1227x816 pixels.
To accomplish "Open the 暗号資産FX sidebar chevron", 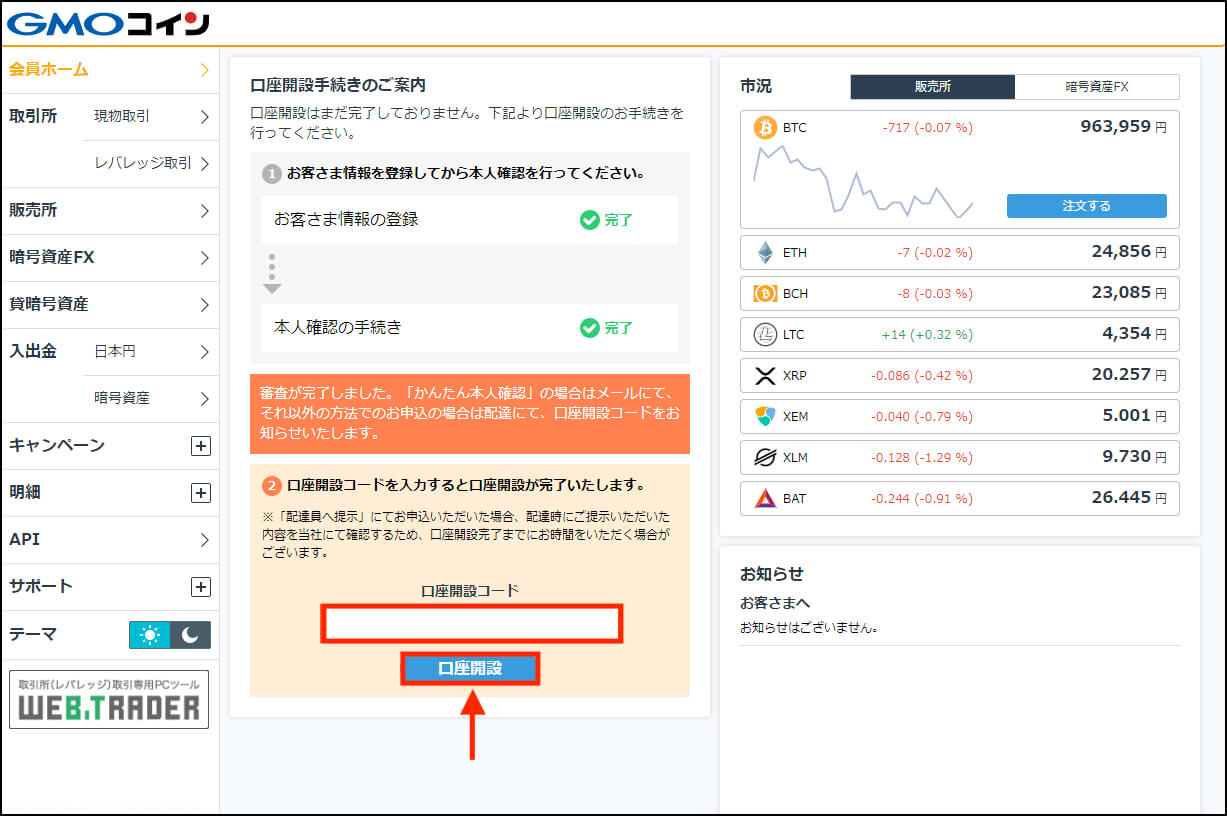I will click(204, 258).
